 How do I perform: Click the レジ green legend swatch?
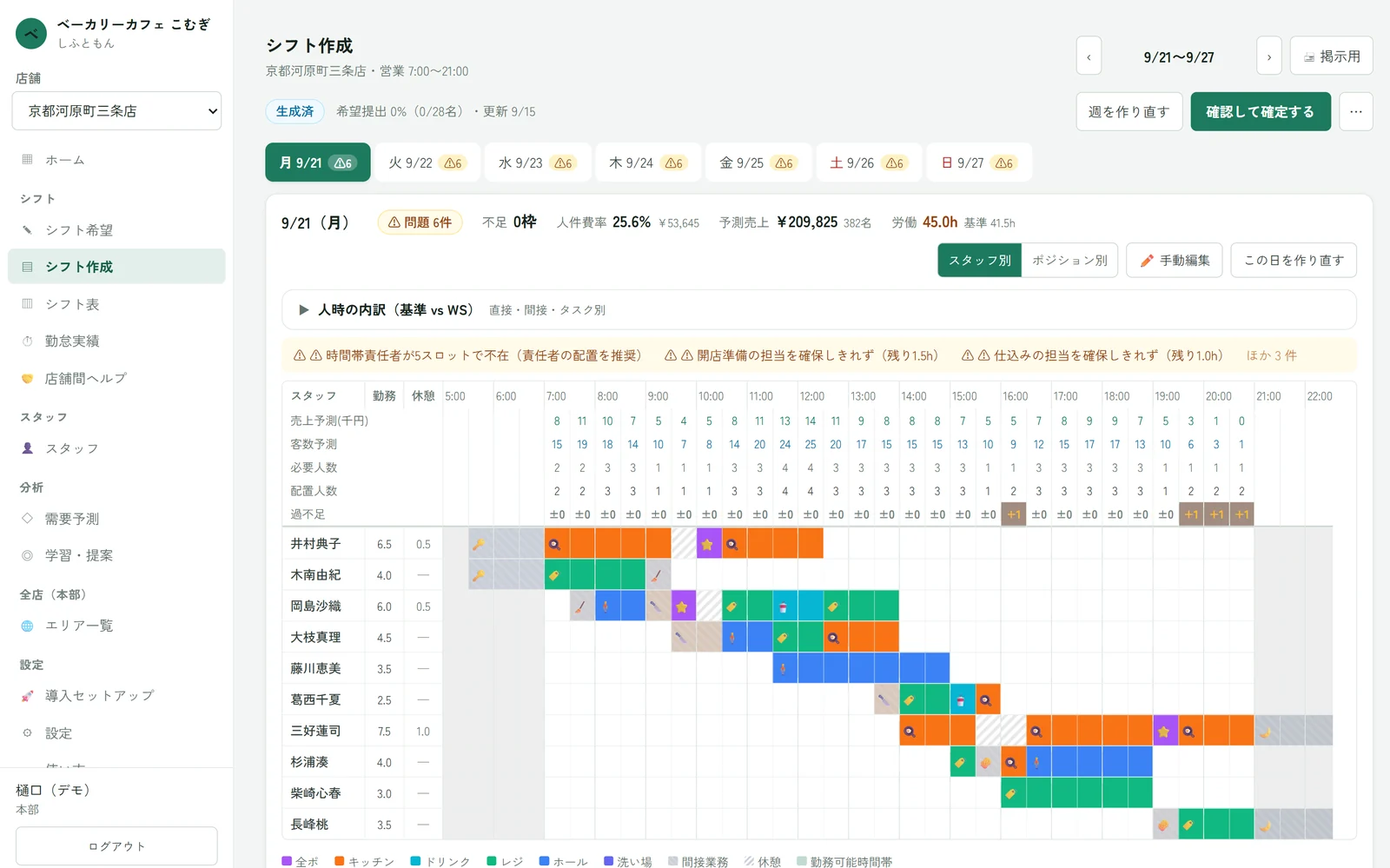click(x=492, y=861)
